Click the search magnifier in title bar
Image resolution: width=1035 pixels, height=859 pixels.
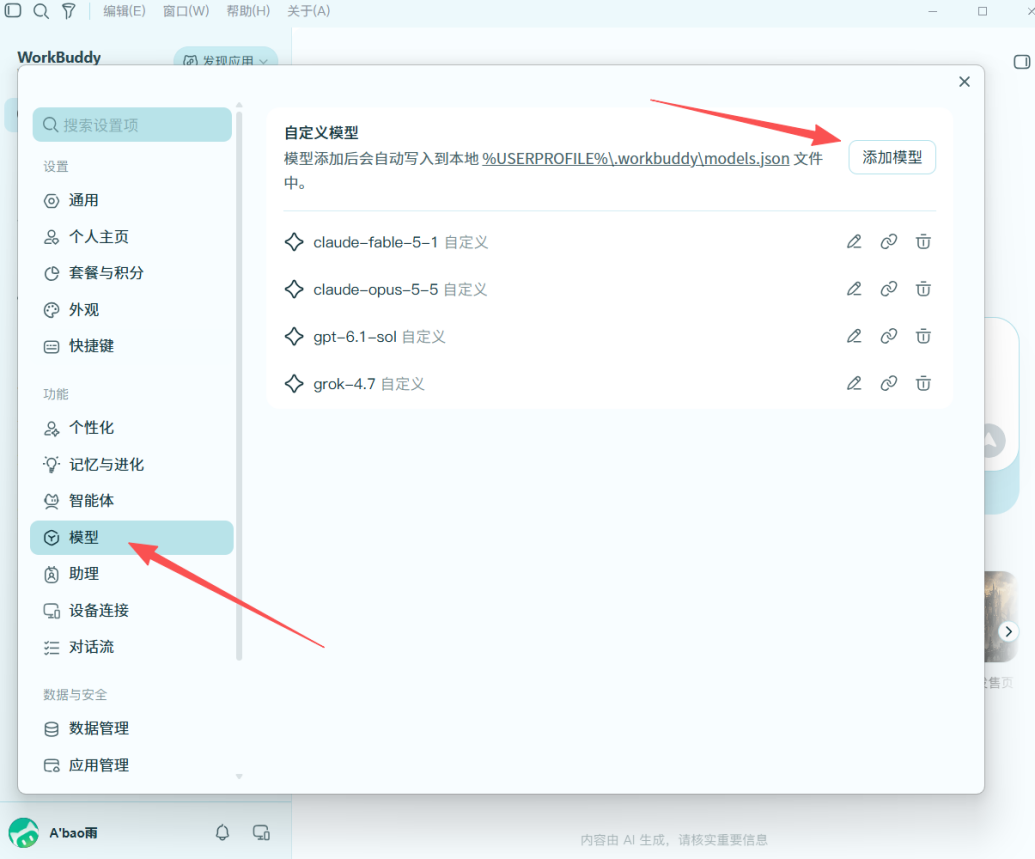pos(41,11)
